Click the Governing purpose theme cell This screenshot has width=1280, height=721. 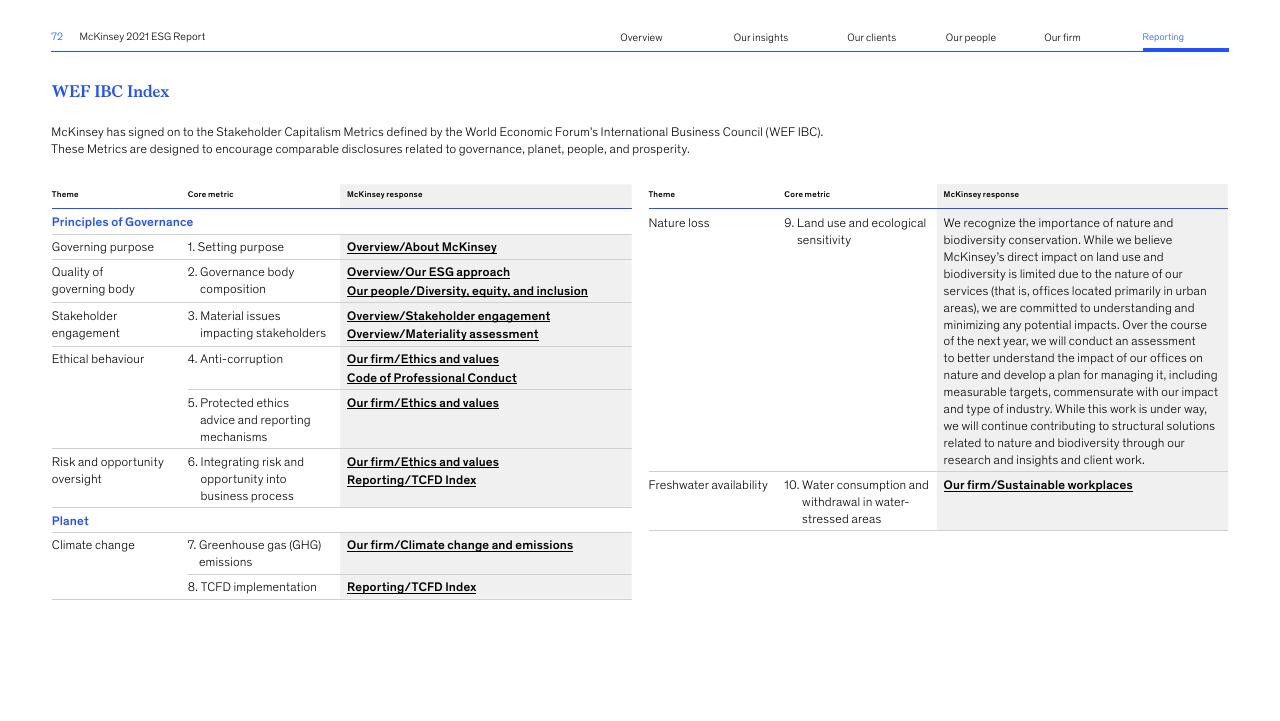[103, 247]
